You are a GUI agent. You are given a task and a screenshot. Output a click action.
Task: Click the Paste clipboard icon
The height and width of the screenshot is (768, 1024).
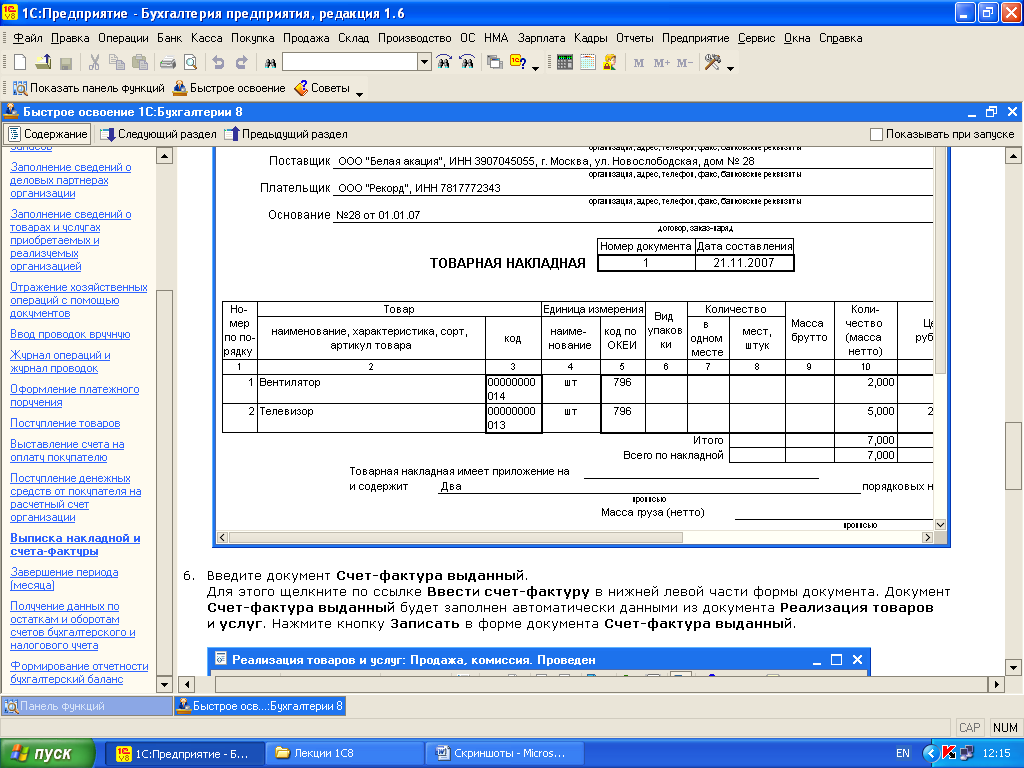(x=140, y=63)
